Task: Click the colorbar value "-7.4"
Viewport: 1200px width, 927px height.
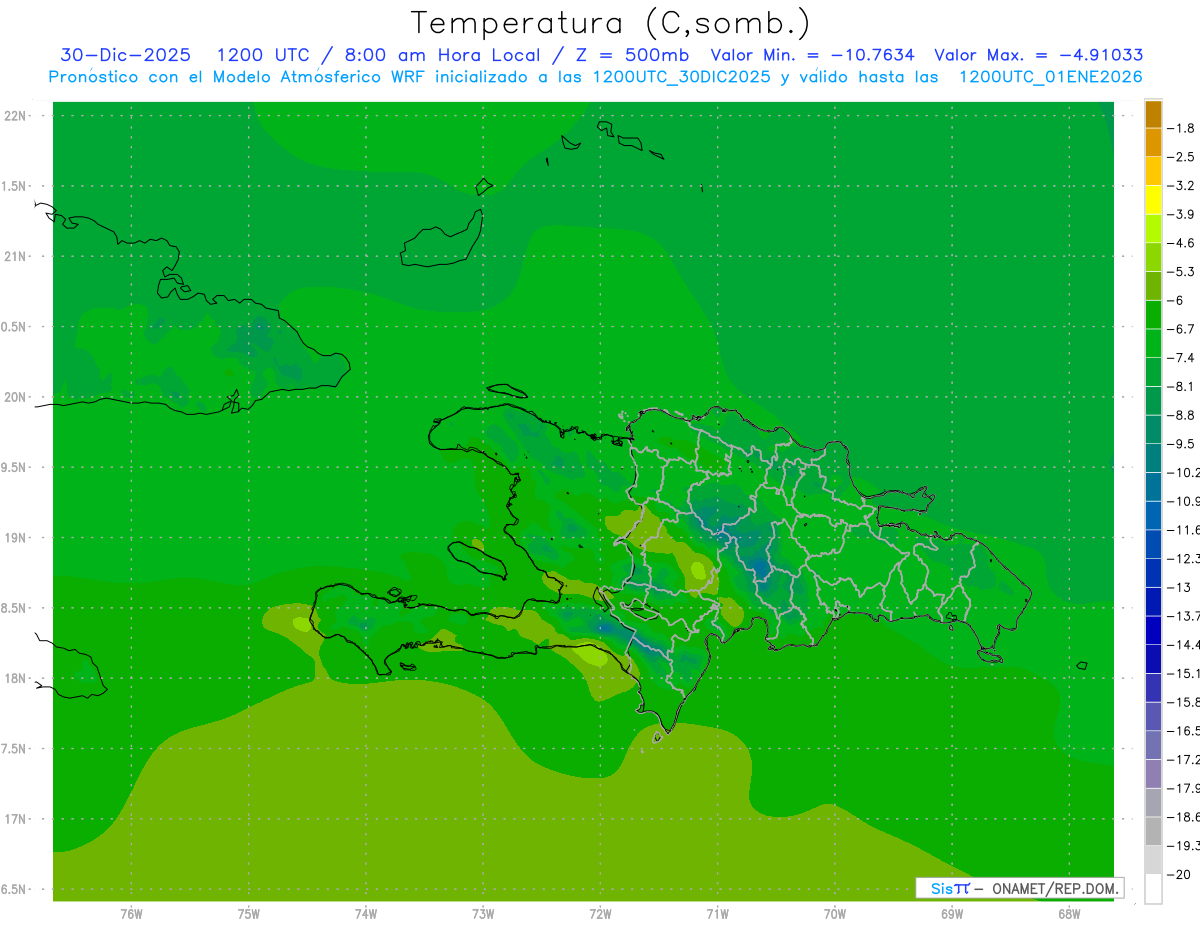Action: (1182, 358)
